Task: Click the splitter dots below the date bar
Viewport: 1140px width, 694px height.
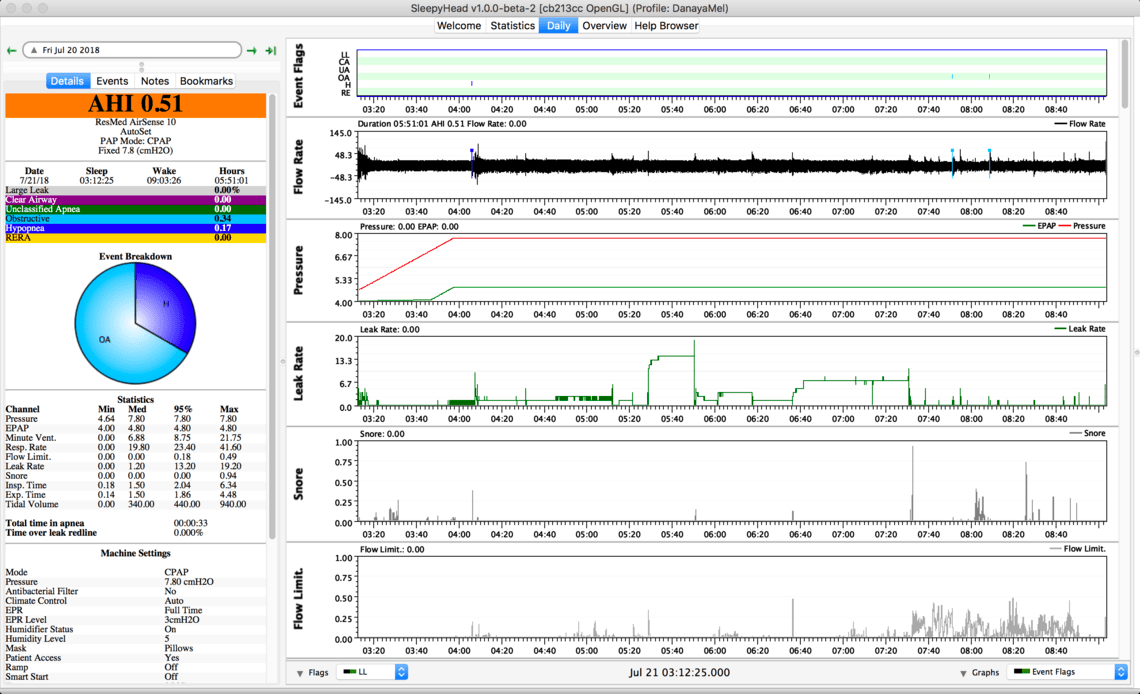Action: click(x=141, y=66)
